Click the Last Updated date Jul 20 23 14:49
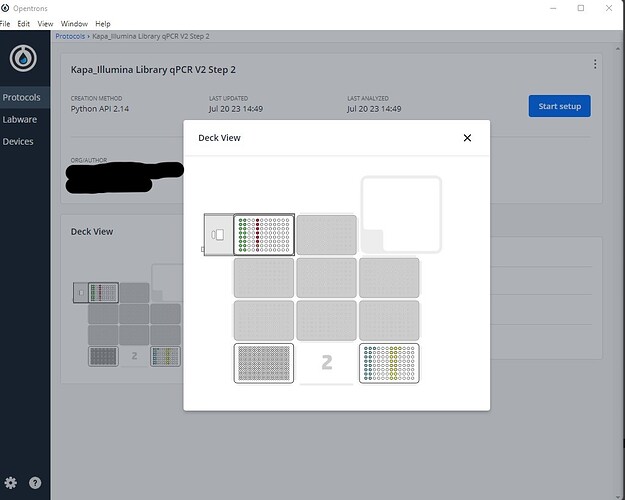 coord(236,109)
